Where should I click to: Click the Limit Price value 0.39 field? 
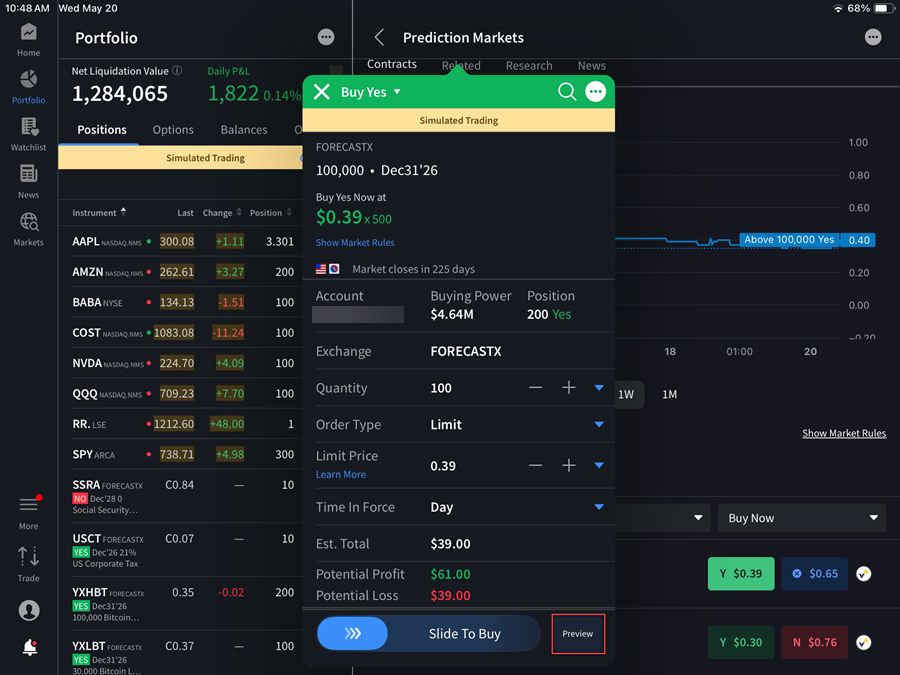pyautogui.click(x=443, y=465)
